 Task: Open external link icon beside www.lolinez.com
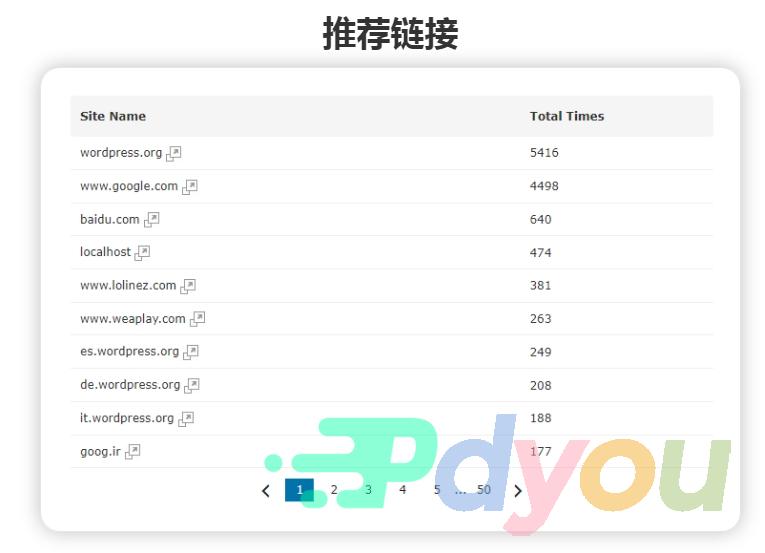pos(188,286)
